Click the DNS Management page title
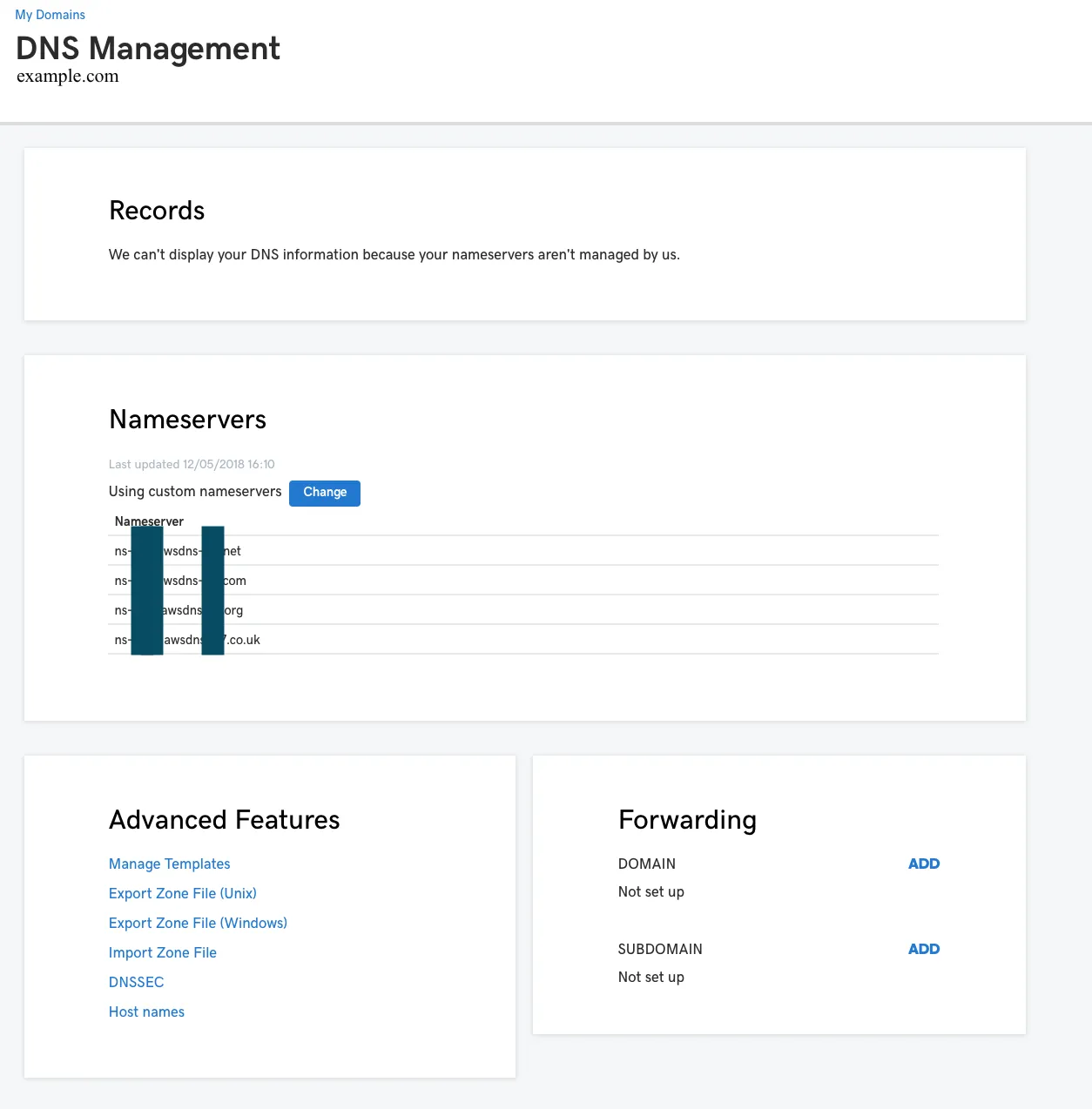The height and width of the screenshot is (1109, 1092). point(148,49)
